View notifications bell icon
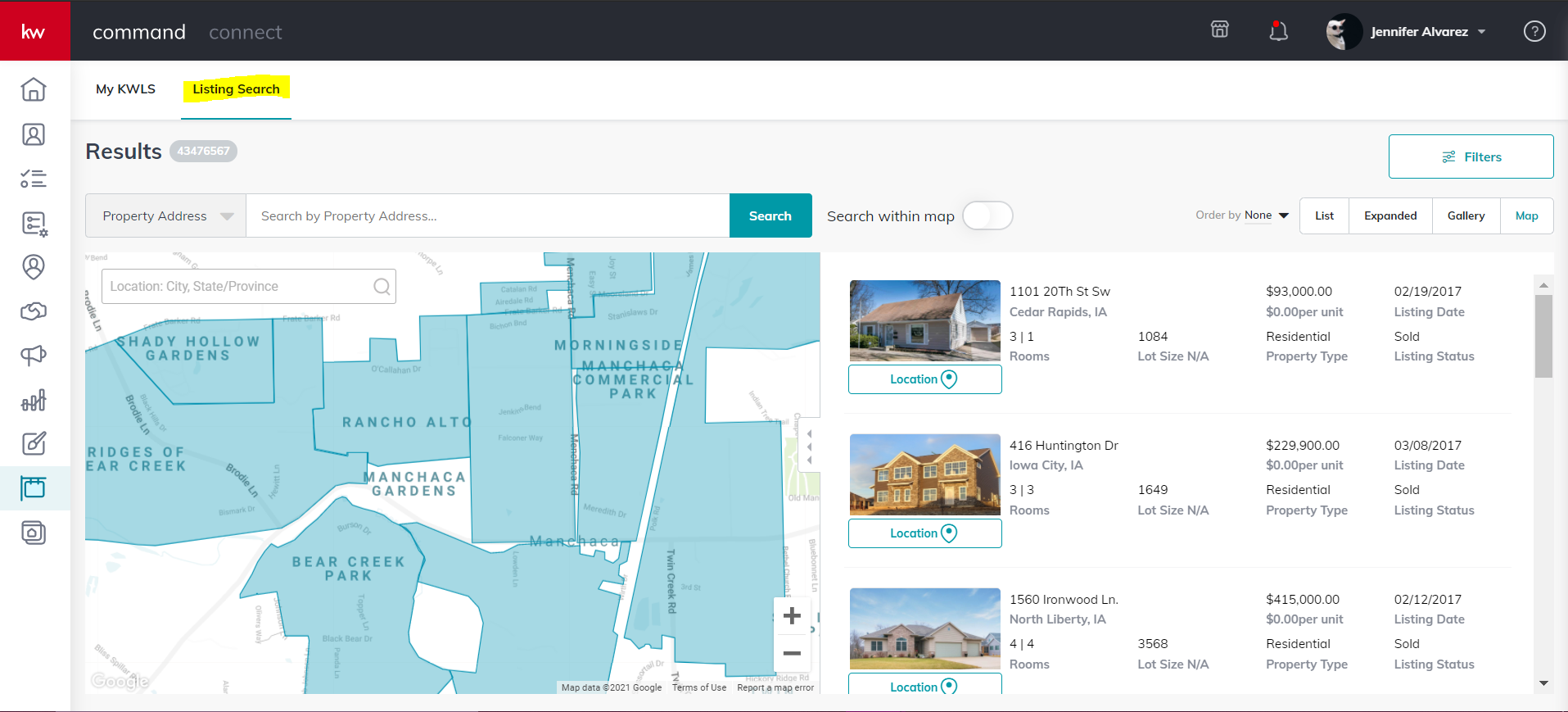Viewport: 1568px width, 712px height. click(1278, 31)
